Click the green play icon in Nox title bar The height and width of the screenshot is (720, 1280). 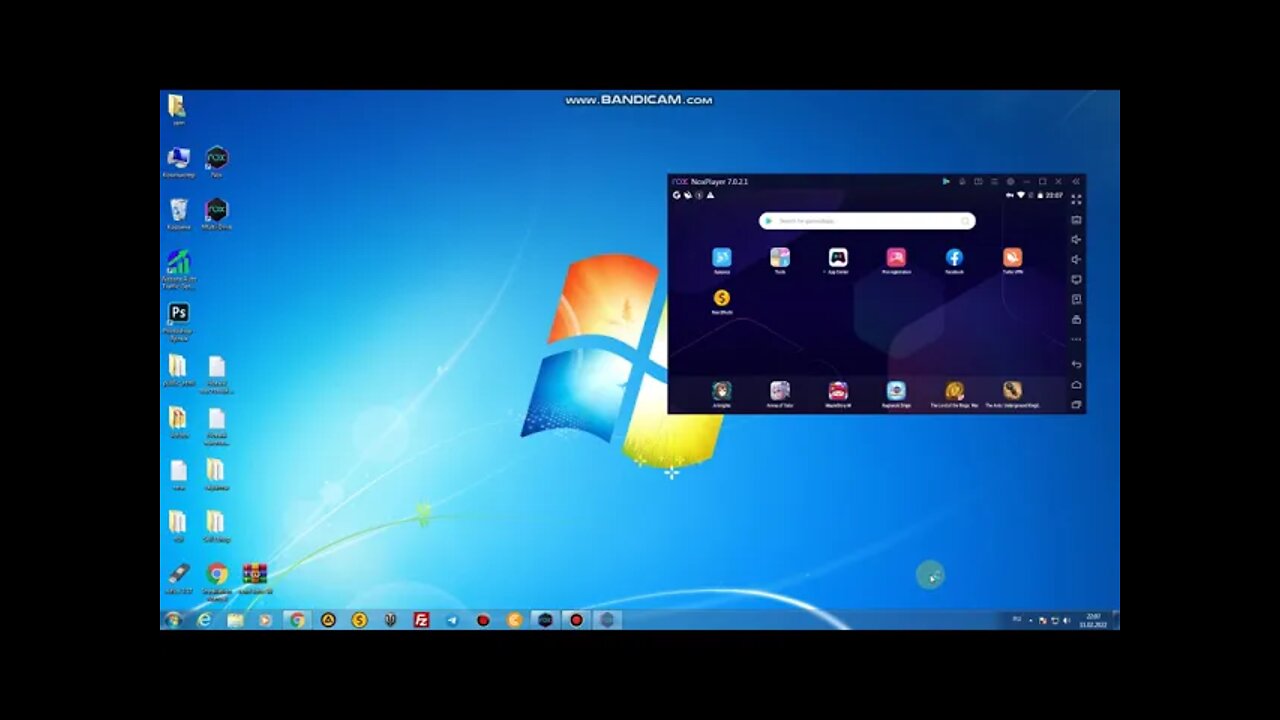pos(945,182)
